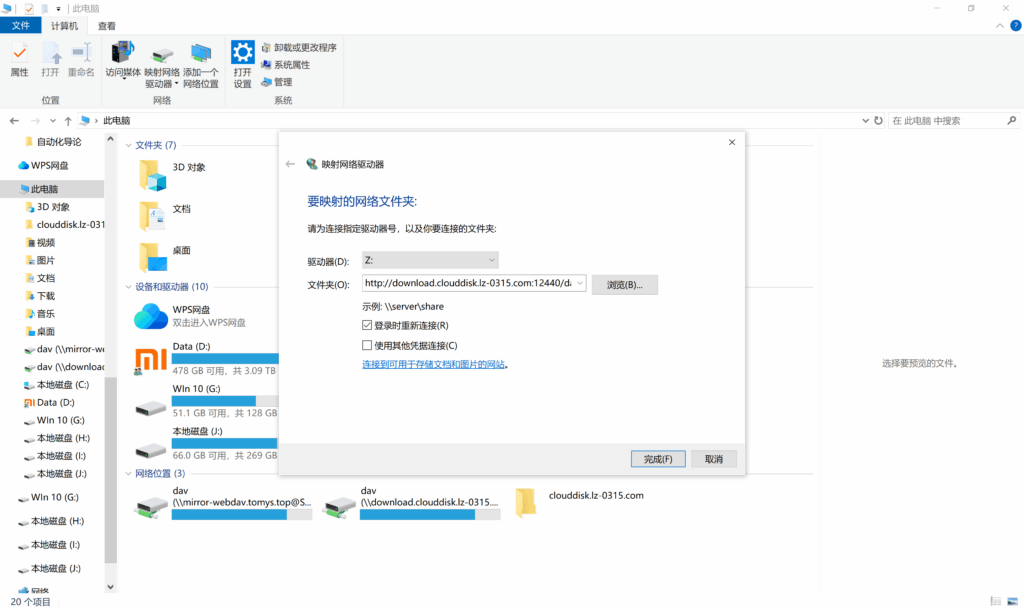This screenshot has height=608, width=1024.
Task: Open the drive letter Z: dropdown
Action: pos(430,261)
